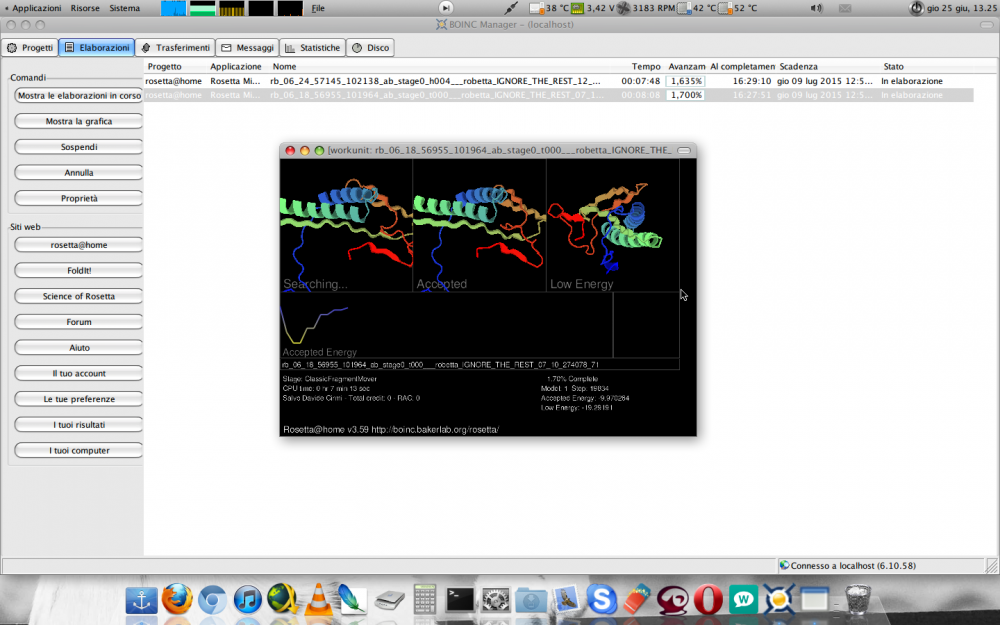The image size is (1000, 625).
Task: Open the Opera browser in the dock
Action: [x=707, y=599]
